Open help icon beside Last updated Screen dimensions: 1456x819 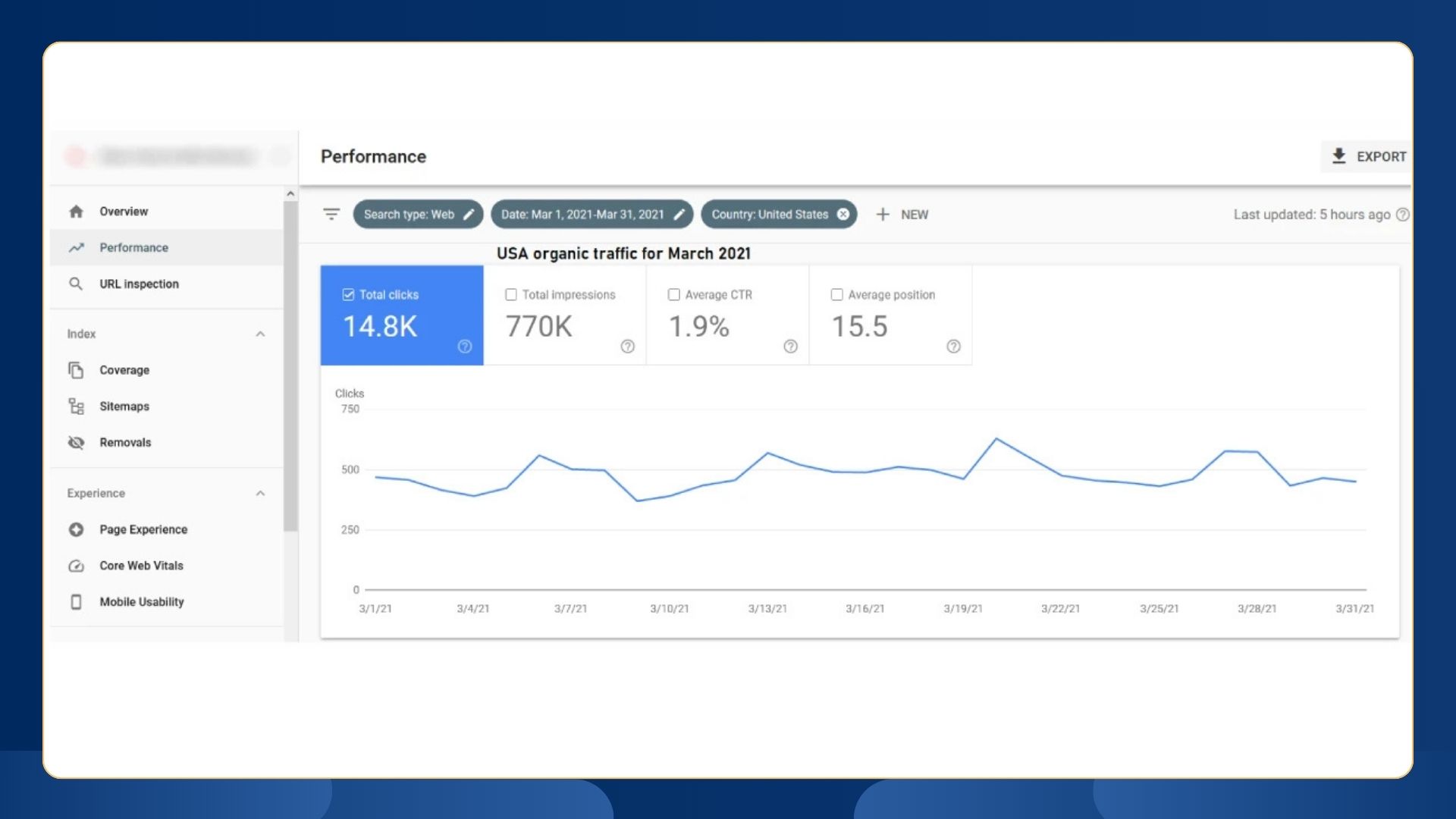coord(1403,215)
